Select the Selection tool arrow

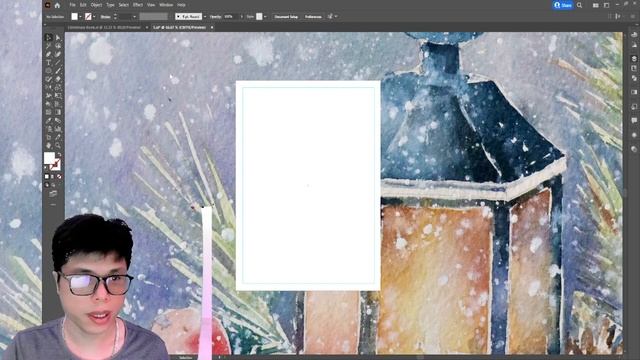coord(49,38)
